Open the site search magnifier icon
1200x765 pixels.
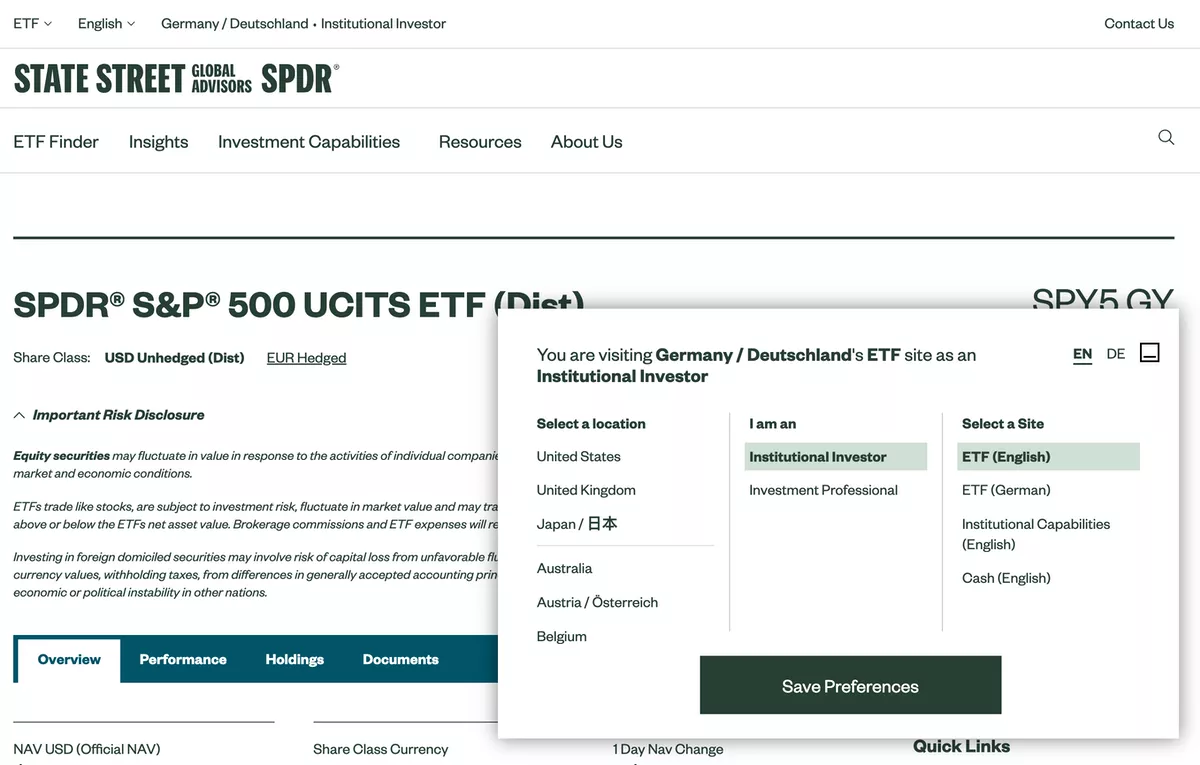coord(1166,138)
